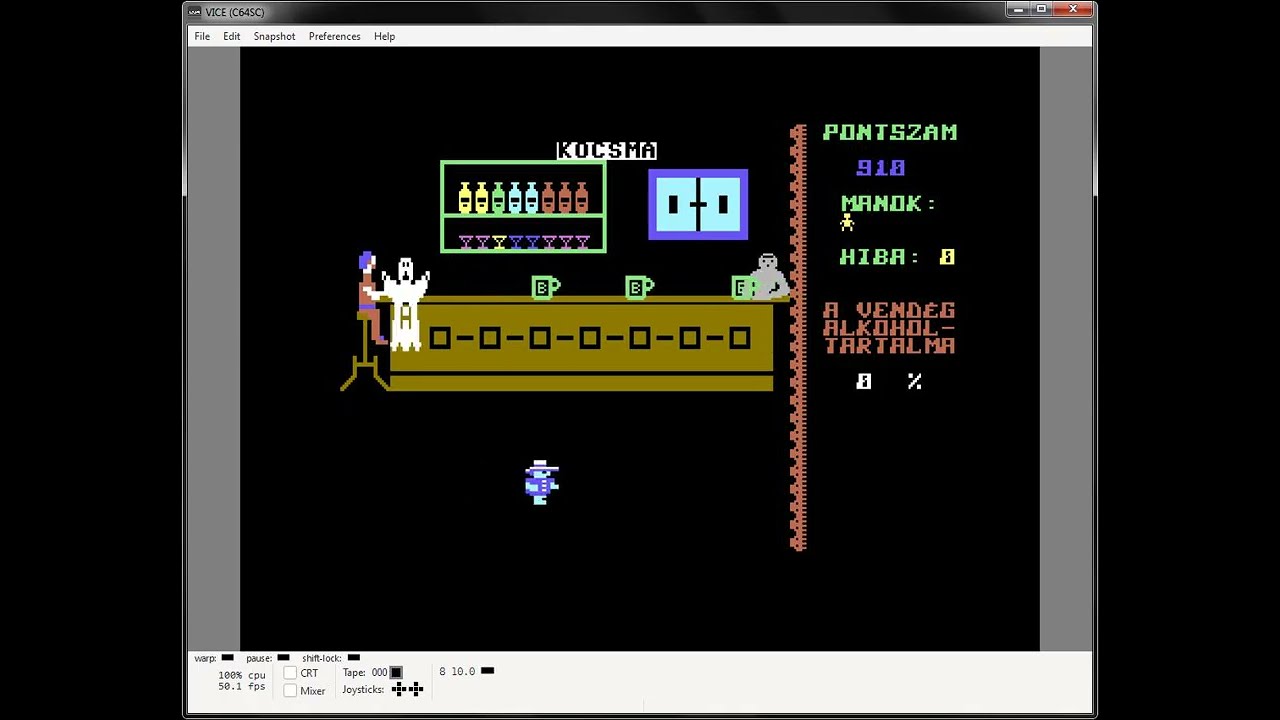
Task: Click the bartender on the stool
Action: 370,298
